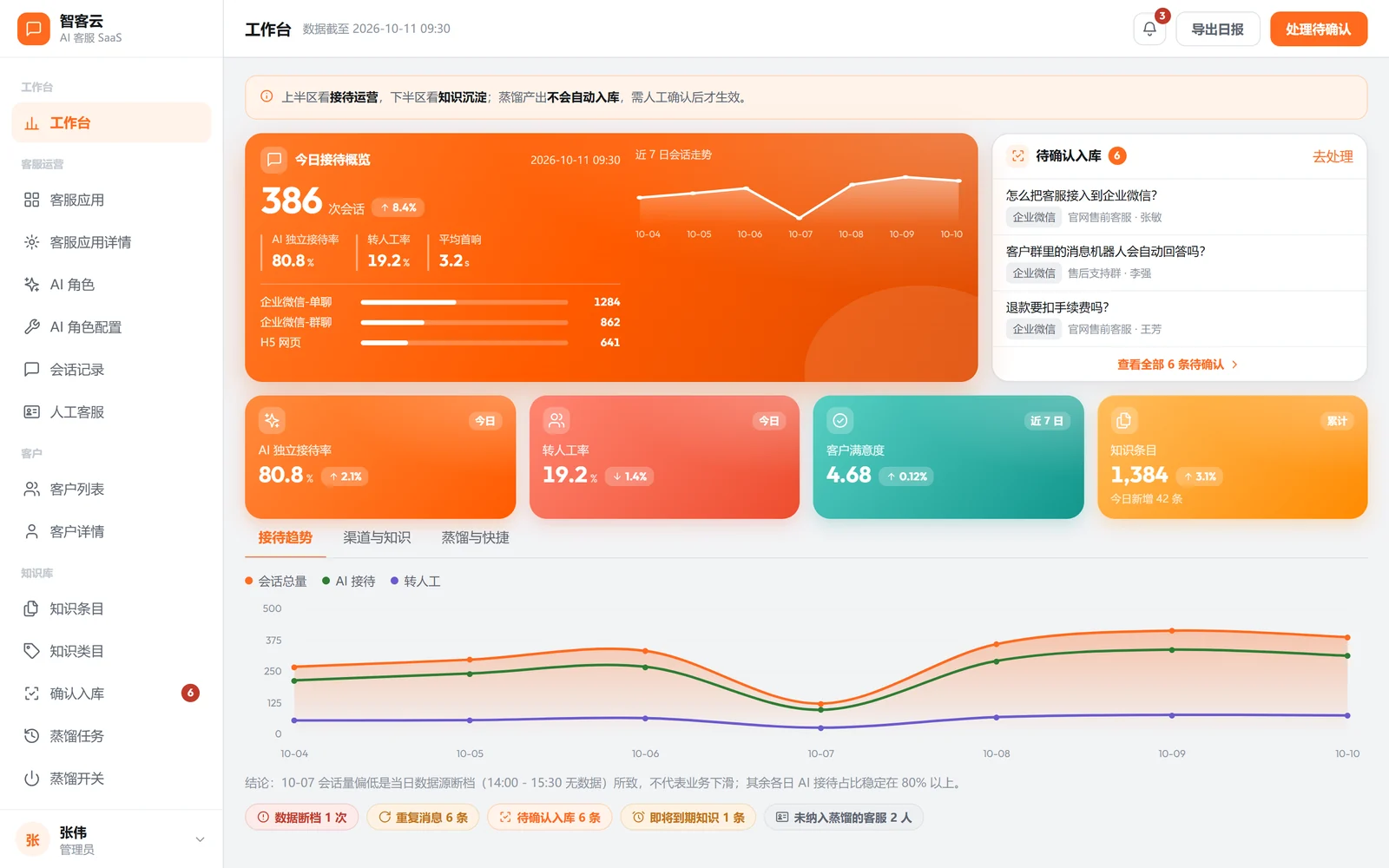Click 处理待确认 button
Screen dimensions: 1389x868
pyautogui.click(x=1318, y=29)
